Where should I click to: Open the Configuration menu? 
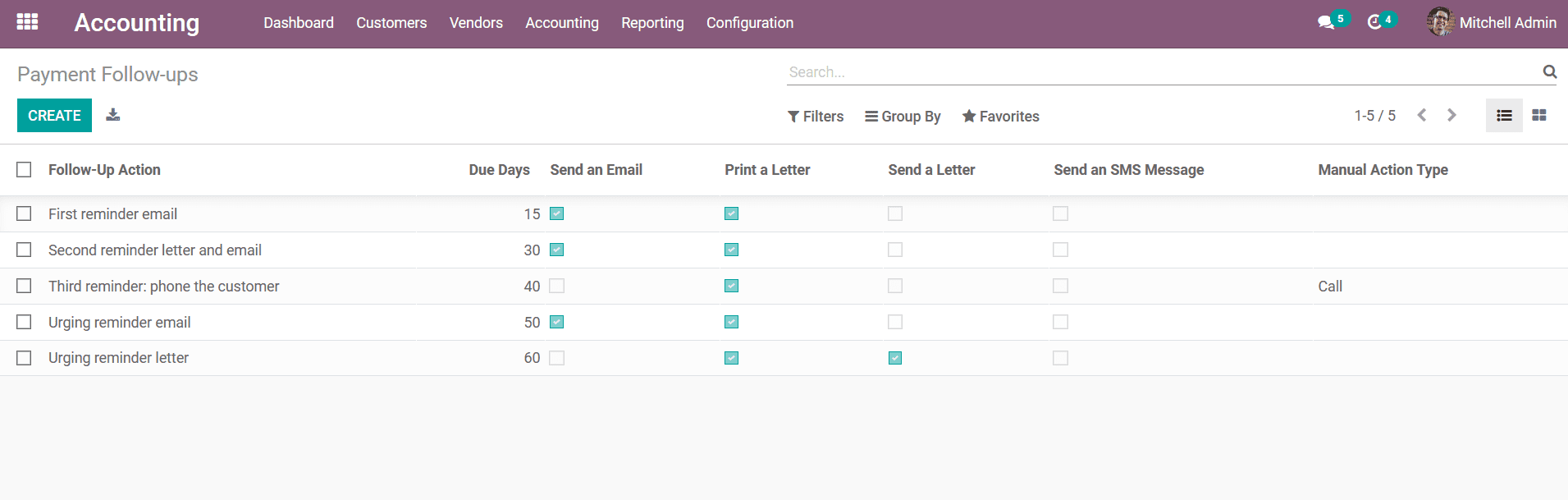click(750, 23)
